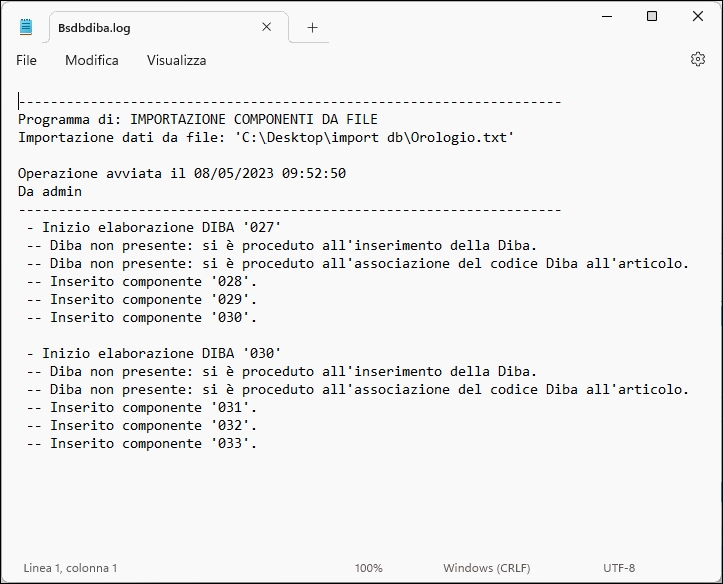
Task: Click the Linea 1, colonna 1 position indicator
Action: tap(70, 568)
